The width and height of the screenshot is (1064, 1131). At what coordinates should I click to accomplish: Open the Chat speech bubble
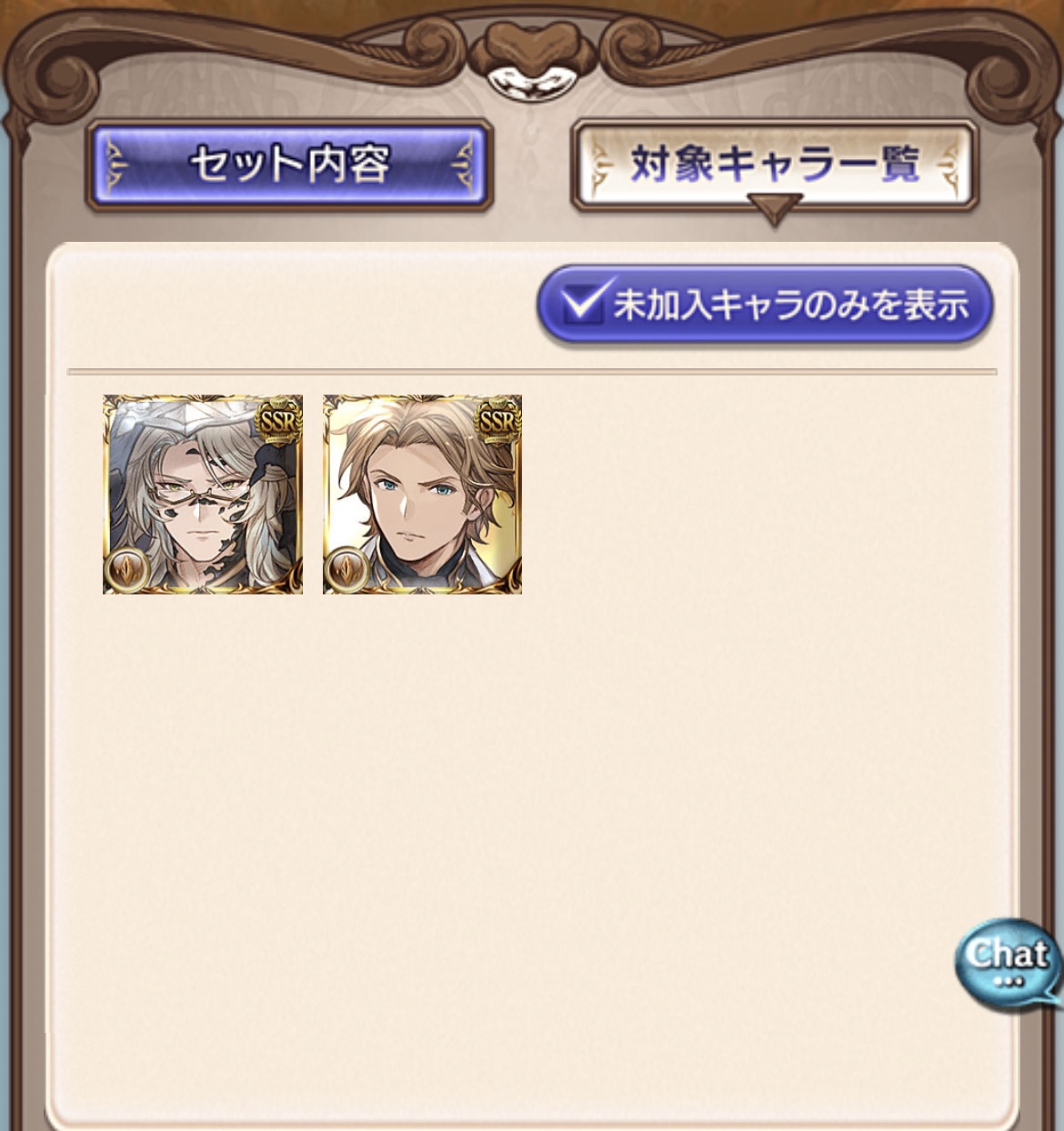pyautogui.click(x=1008, y=964)
